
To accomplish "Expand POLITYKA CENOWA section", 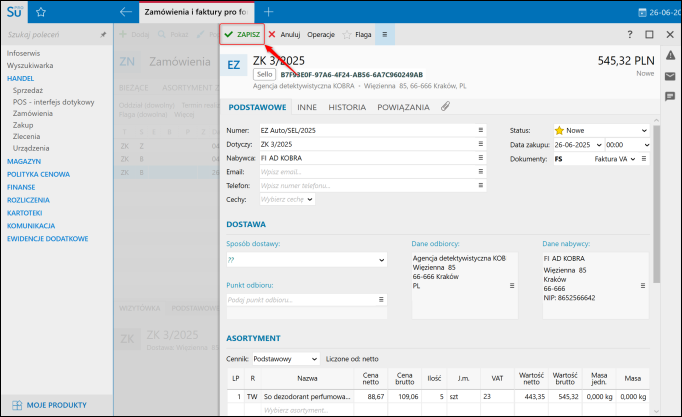I will click(x=38, y=174).
